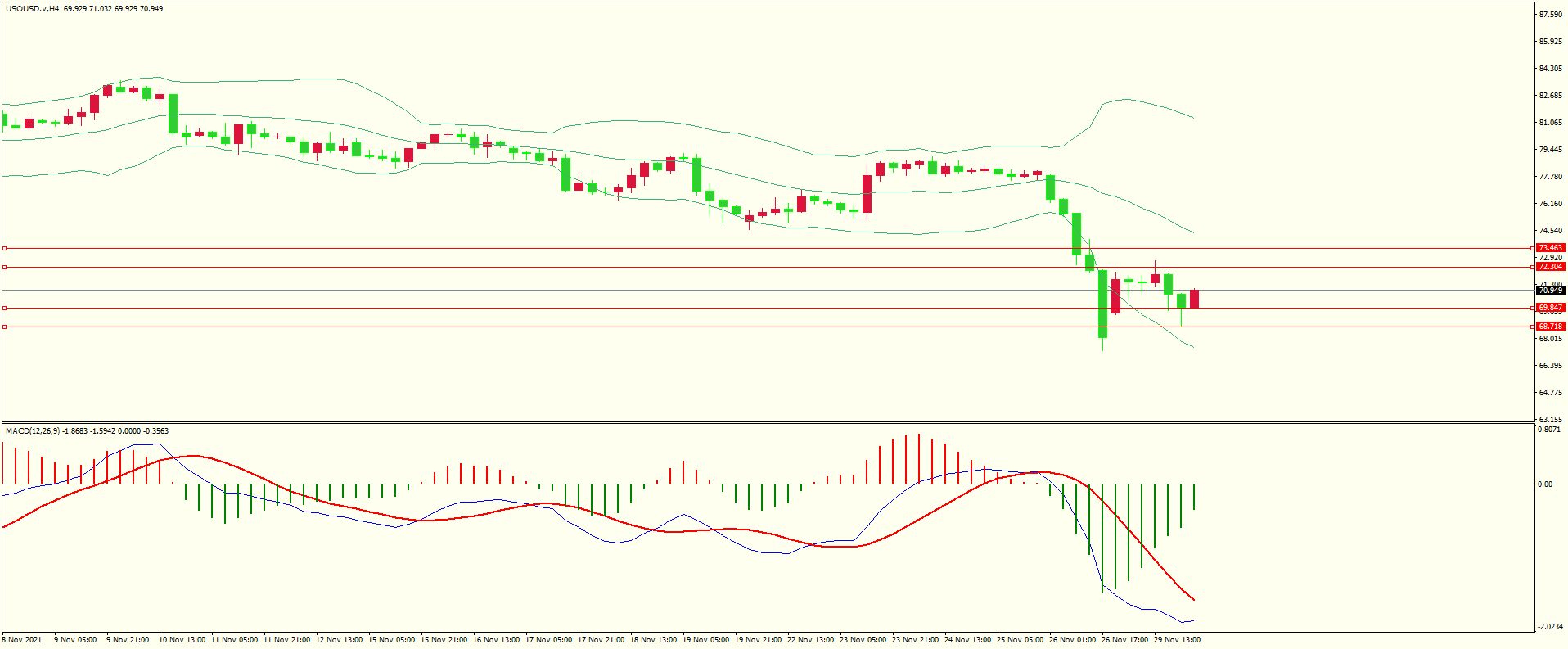Click the 87.590 price scale value
1568x649 pixels.
point(1550,15)
